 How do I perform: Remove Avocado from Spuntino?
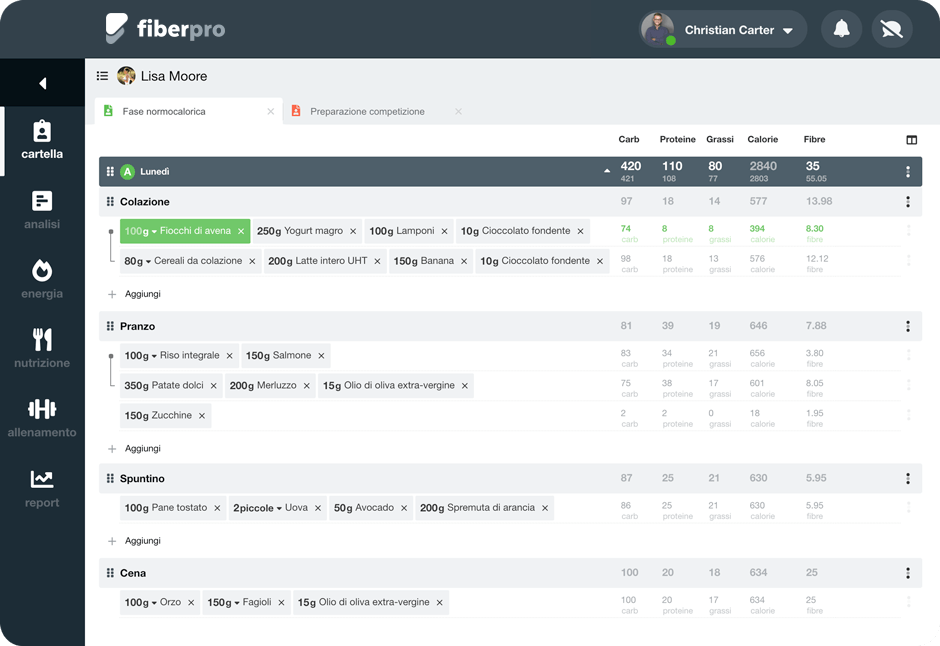click(x=404, y=508)
